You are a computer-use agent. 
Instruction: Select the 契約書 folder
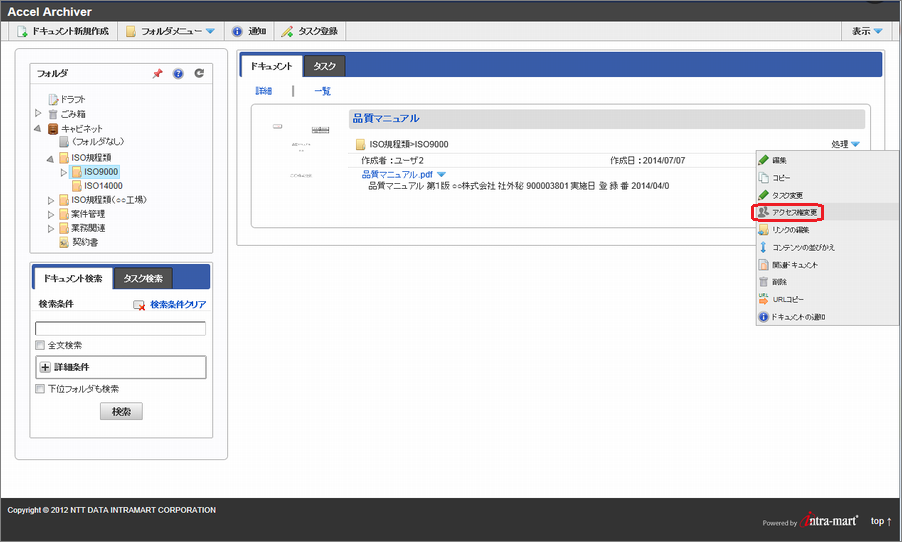[x=79, y=242]
